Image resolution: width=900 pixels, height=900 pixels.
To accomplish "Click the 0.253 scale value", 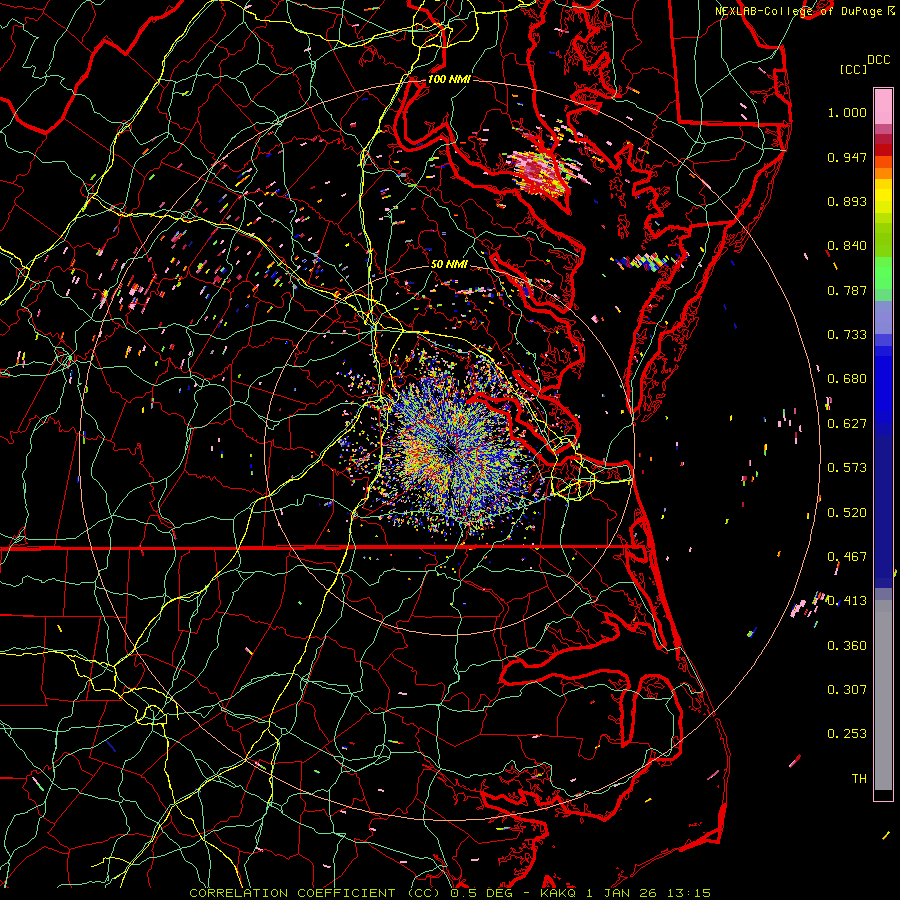I will pyautogui.click(x=847, y=734).
